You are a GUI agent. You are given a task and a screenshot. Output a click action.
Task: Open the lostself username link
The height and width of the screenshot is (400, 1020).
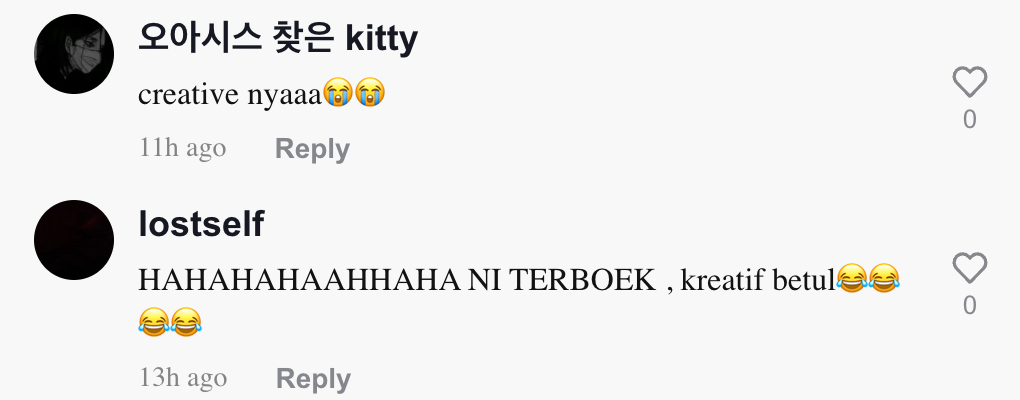click(x=201, y=224)
